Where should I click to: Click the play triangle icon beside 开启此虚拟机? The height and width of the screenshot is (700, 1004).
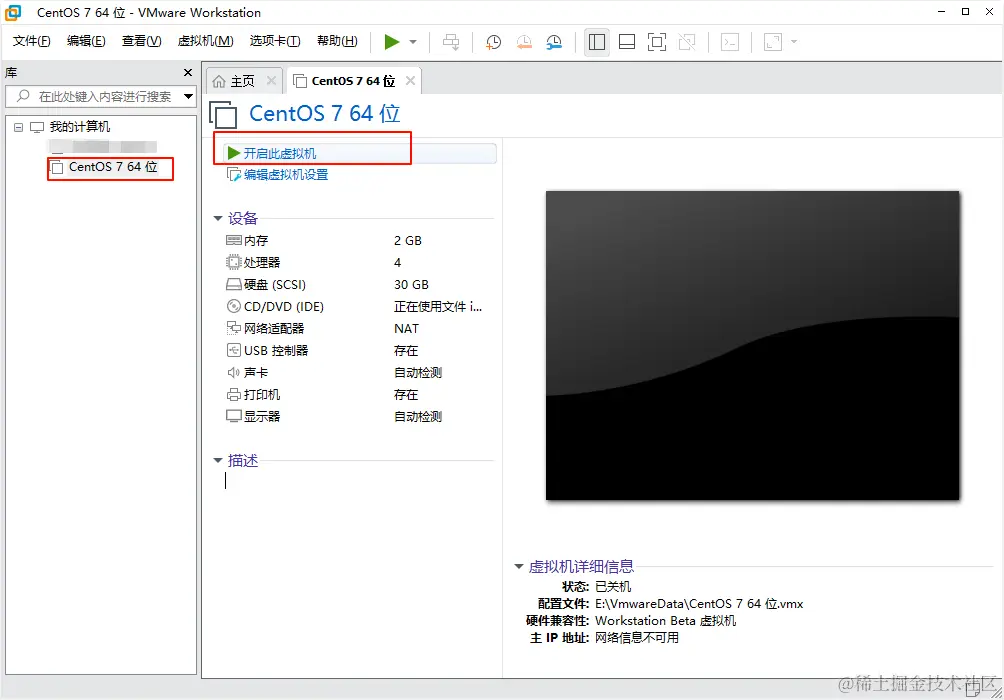coord(234,154)
